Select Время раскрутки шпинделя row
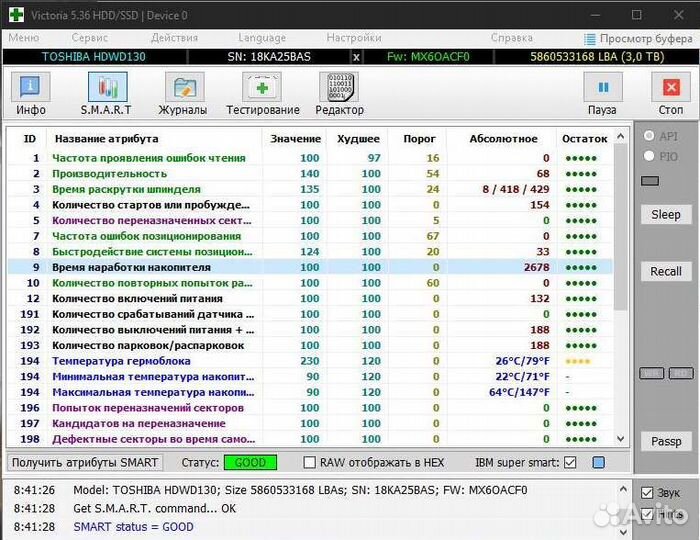Screen dimensions: 700x540 click(x=310, y=189)
